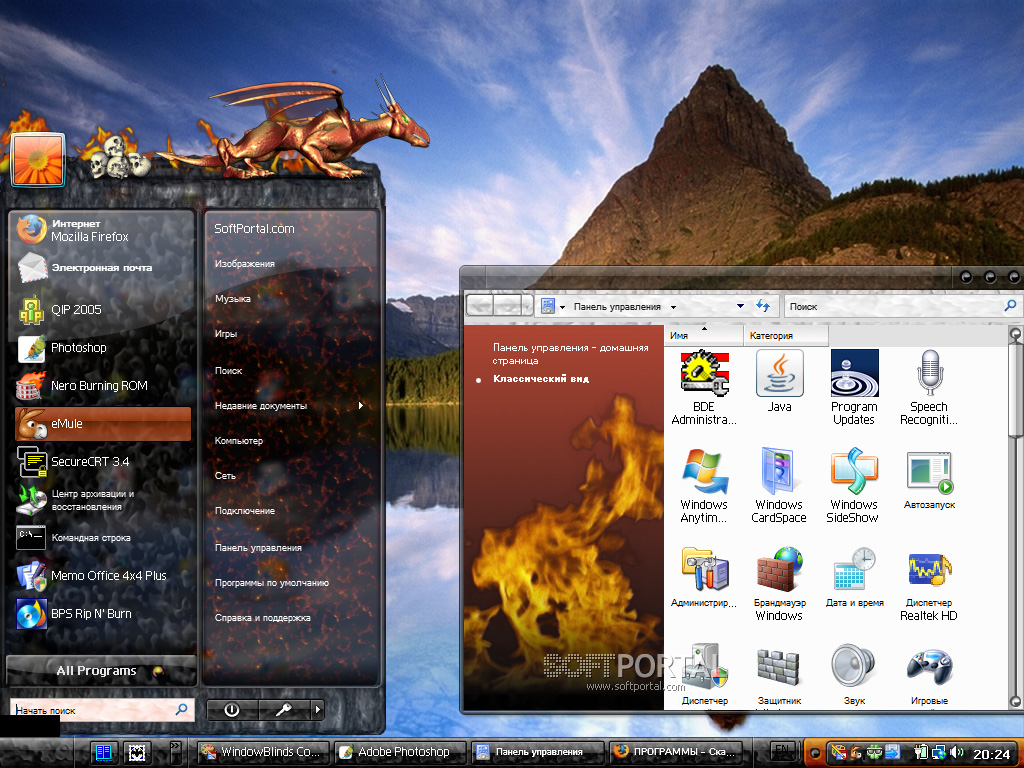
Task: Click the taskbar clock 20:24
Action: pyautogui.click(x=991, y=754)
